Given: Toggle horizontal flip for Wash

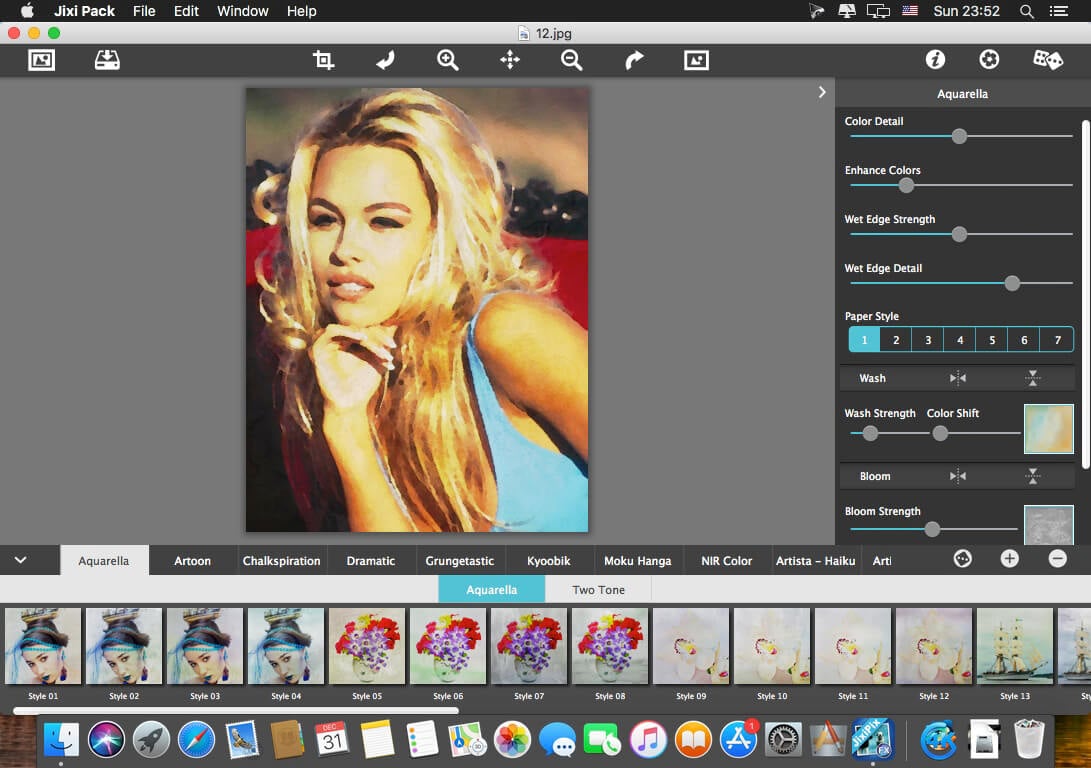Looking at the screenshot, I should 958,378.
